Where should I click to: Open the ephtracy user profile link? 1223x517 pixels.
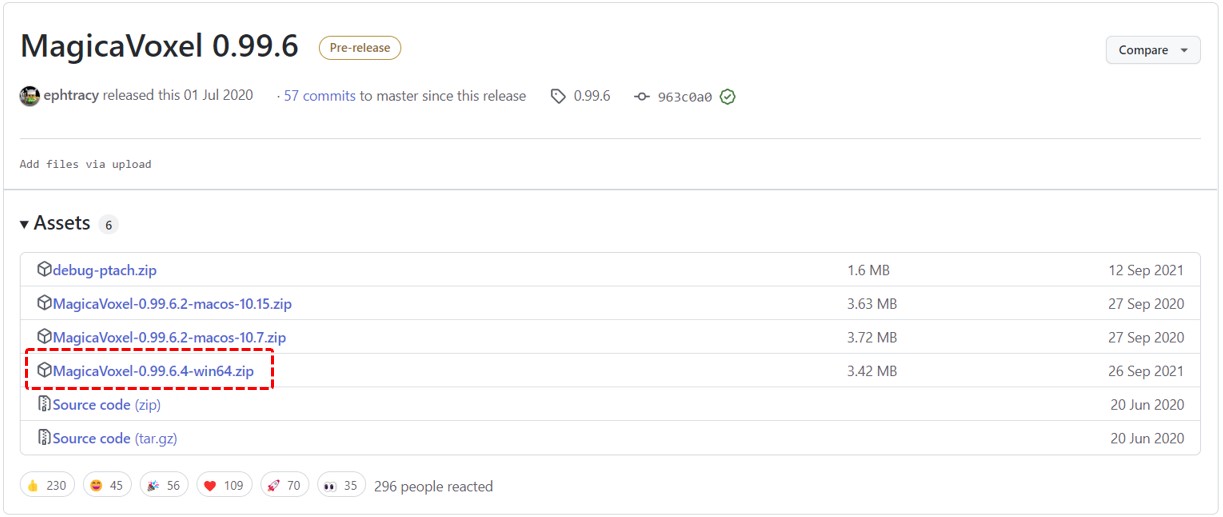(71, 96)
